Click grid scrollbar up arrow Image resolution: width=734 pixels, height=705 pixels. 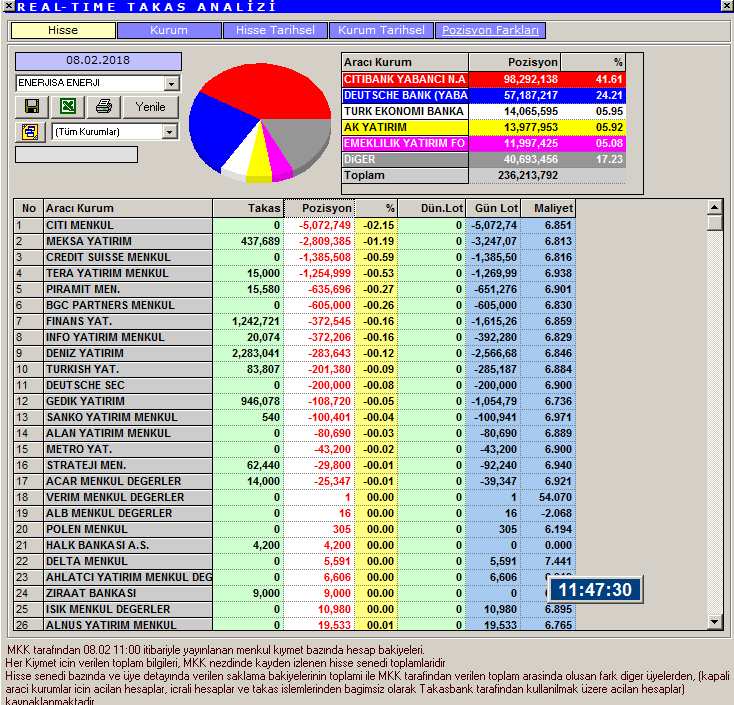pyautogui.click(x=714, y=207)
